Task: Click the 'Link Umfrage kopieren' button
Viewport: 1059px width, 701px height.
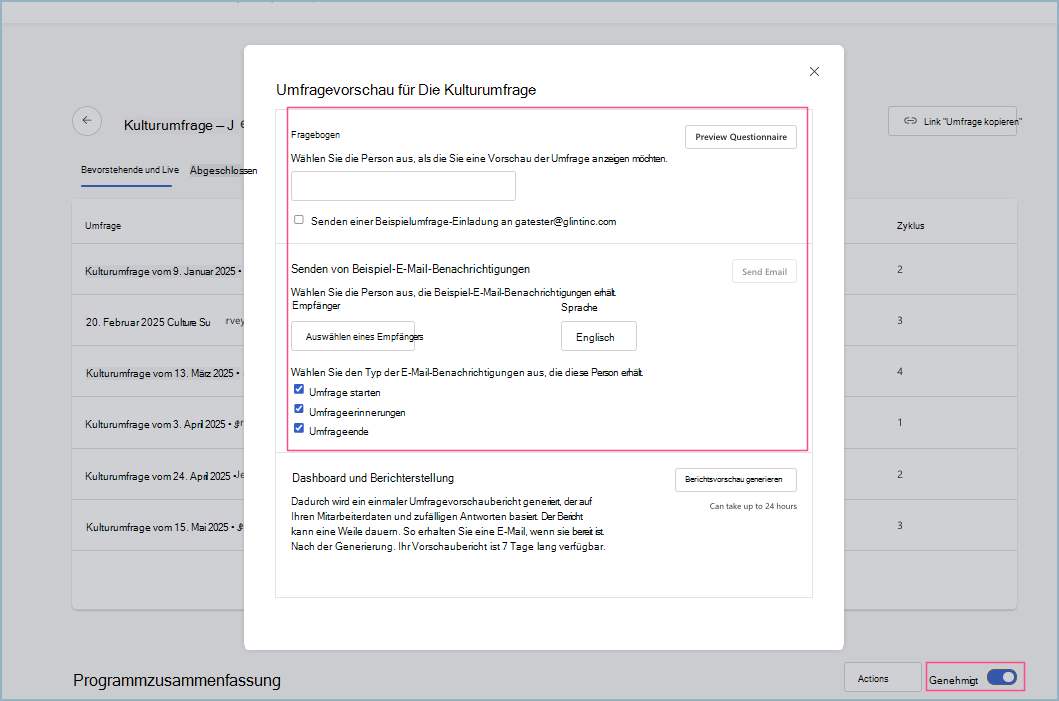Action: 952,120
